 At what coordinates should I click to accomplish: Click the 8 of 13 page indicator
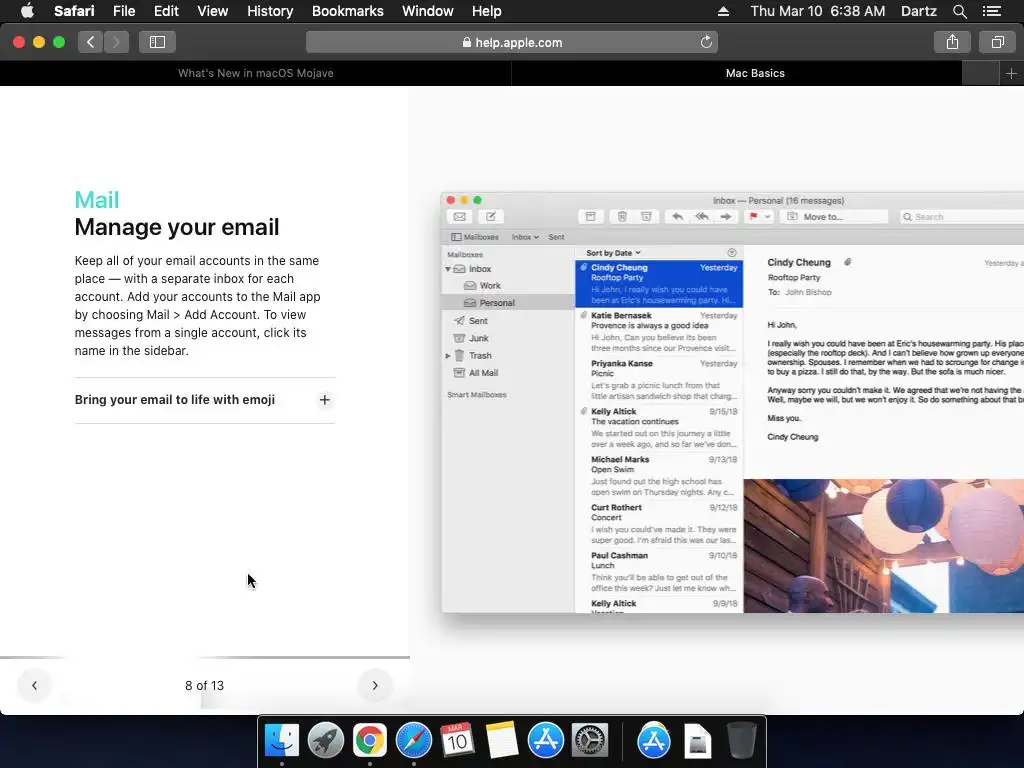204,686
